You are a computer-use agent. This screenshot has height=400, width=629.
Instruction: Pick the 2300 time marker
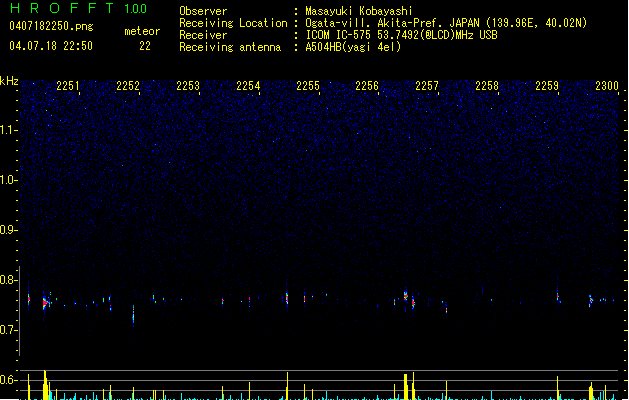point(607,86)
